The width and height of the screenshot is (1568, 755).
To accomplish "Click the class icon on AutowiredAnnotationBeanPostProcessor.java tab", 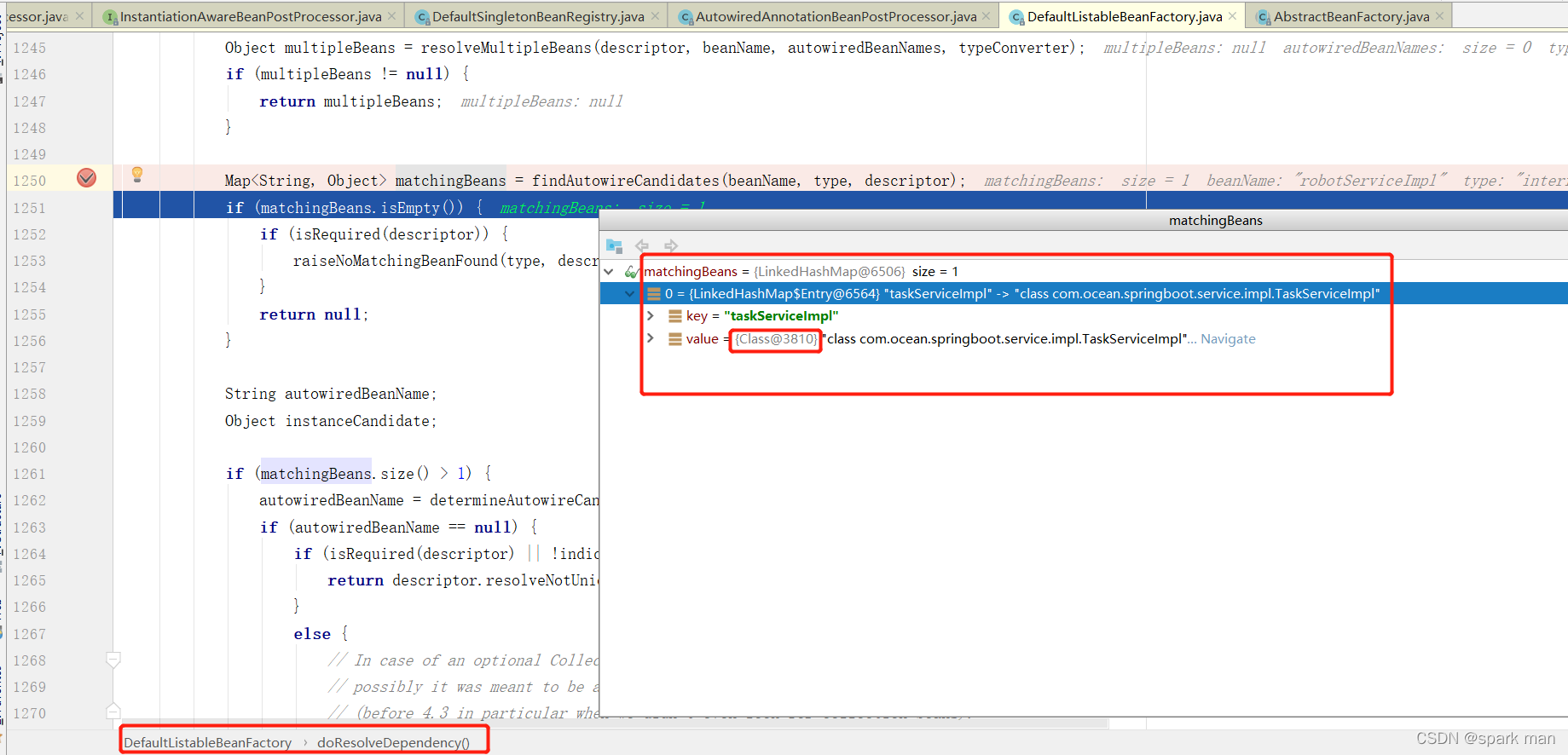I will [685, 17].
